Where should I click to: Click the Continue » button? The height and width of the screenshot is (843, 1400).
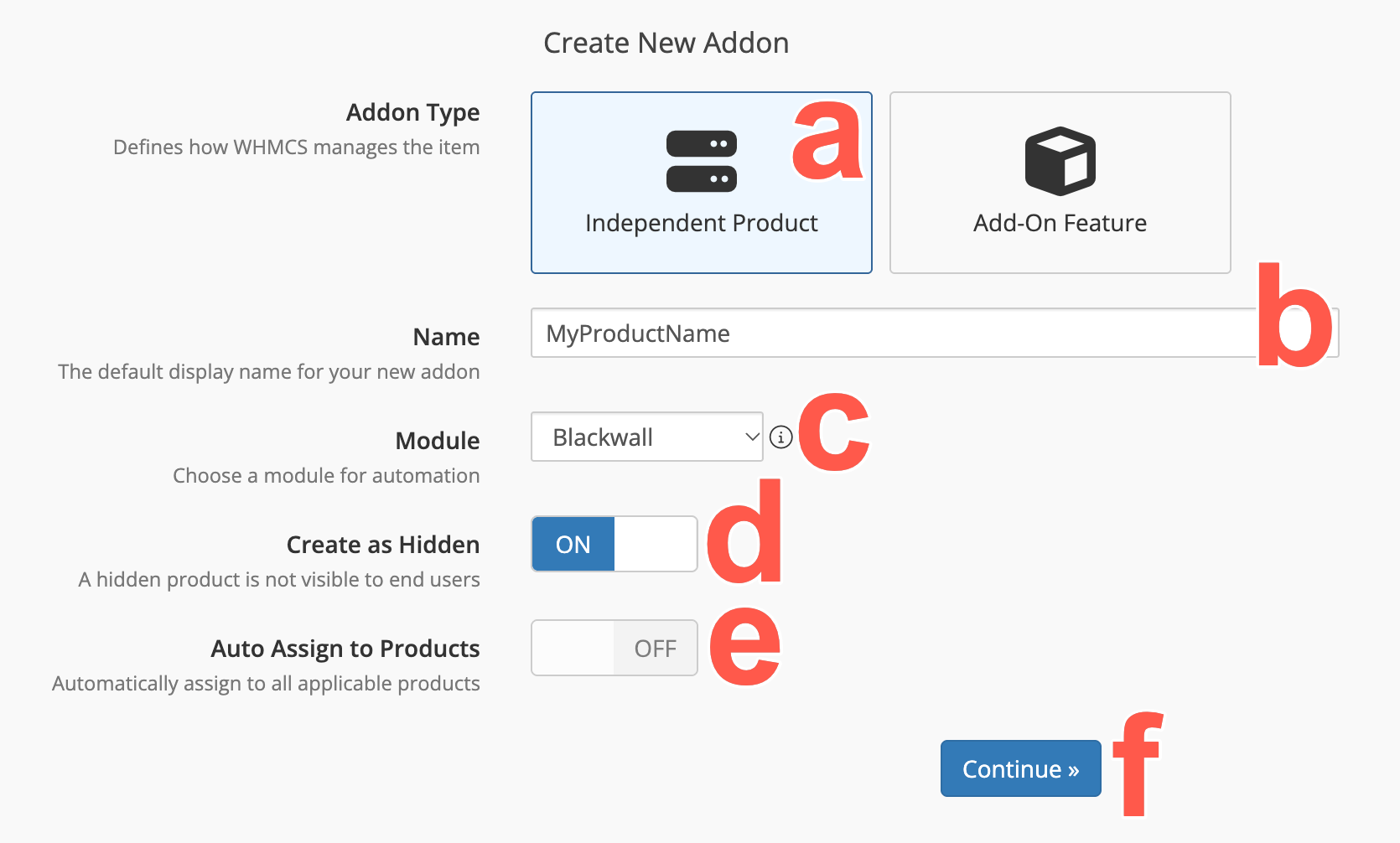[x=1021, y=768]
